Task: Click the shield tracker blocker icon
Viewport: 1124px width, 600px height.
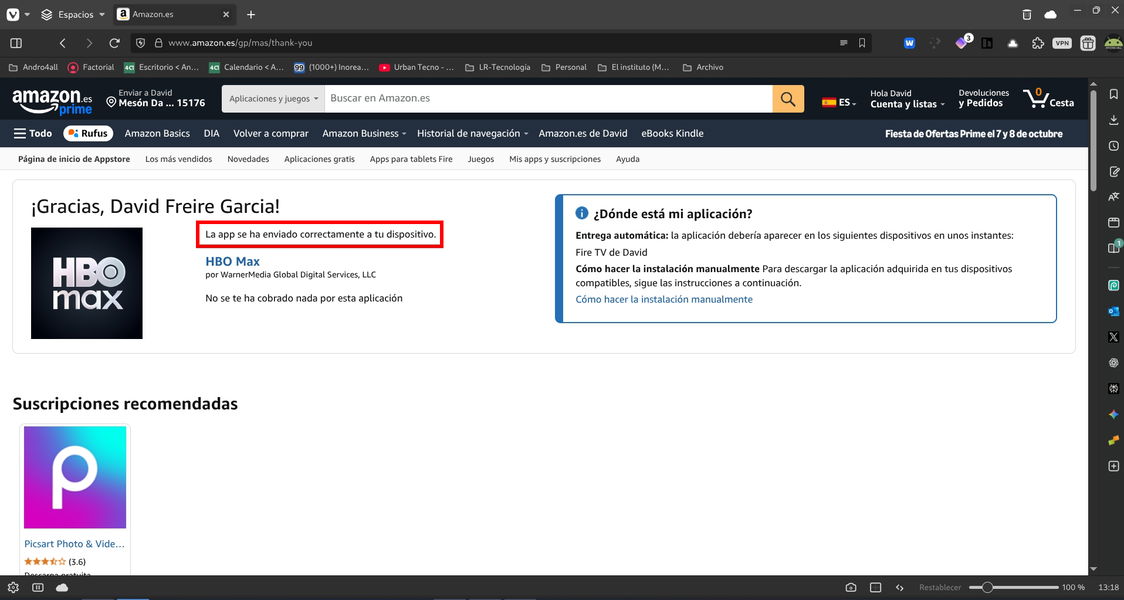Action: pos(140,43)
